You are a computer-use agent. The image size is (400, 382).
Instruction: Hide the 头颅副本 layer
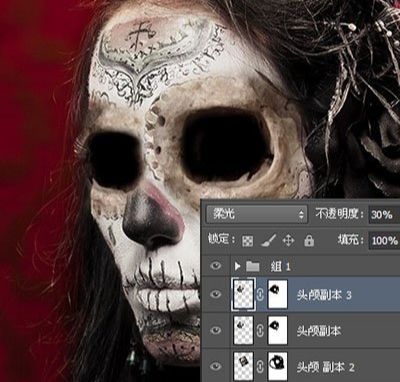coord(216,330)
